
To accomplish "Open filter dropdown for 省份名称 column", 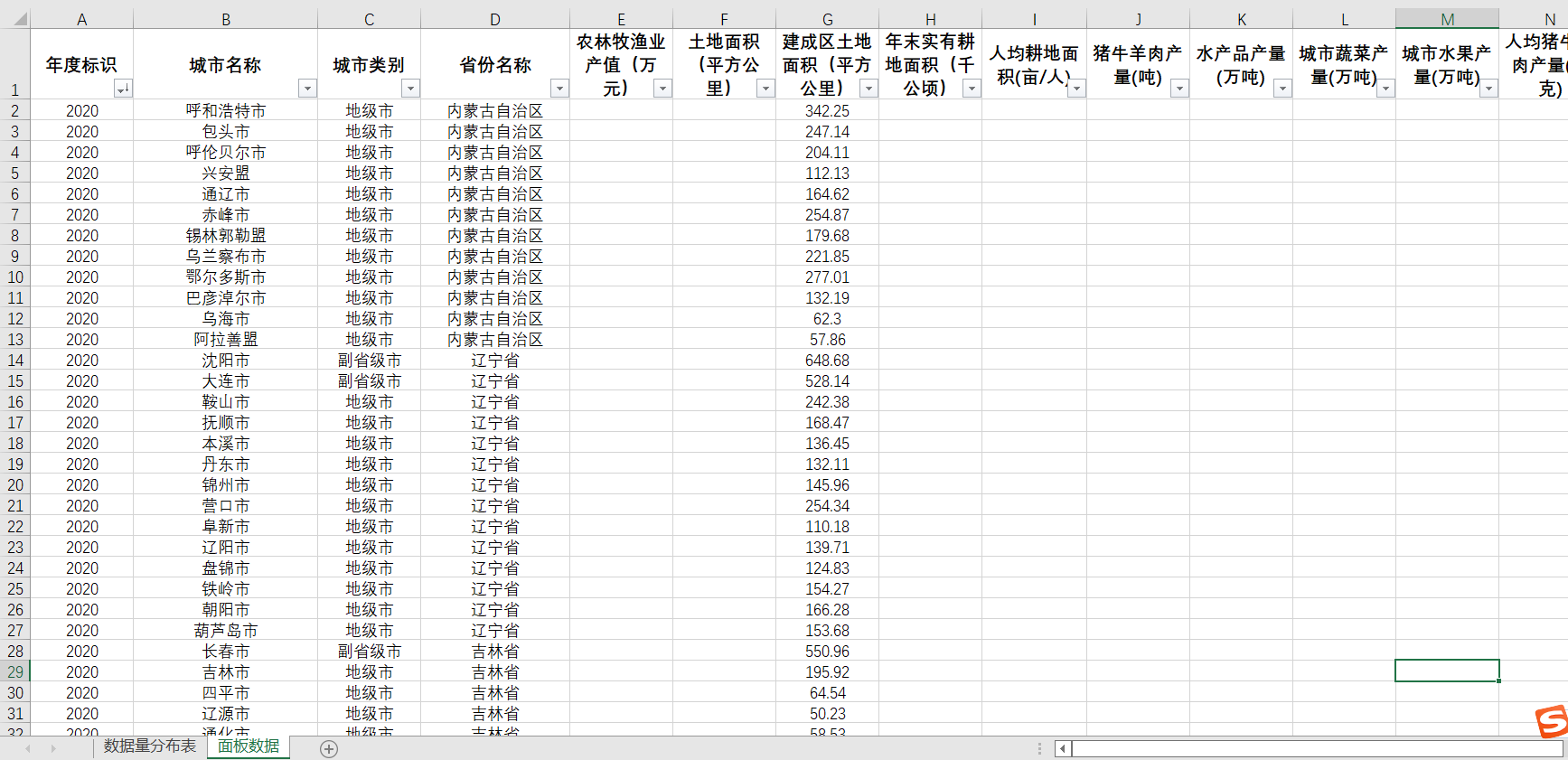I will point(559,89).
